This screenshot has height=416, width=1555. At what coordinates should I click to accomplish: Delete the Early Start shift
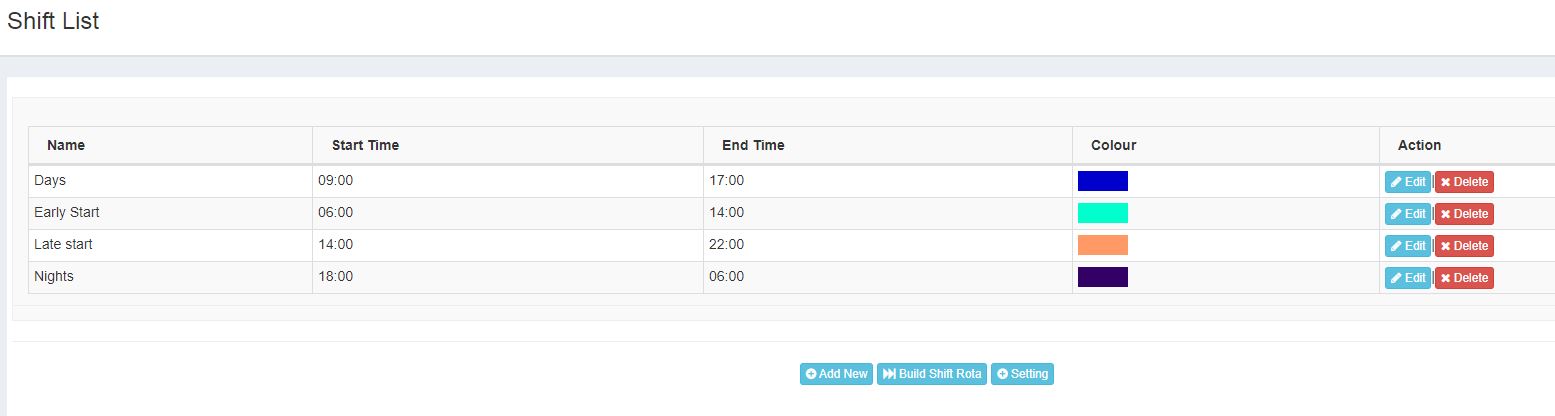(1464, 214)
